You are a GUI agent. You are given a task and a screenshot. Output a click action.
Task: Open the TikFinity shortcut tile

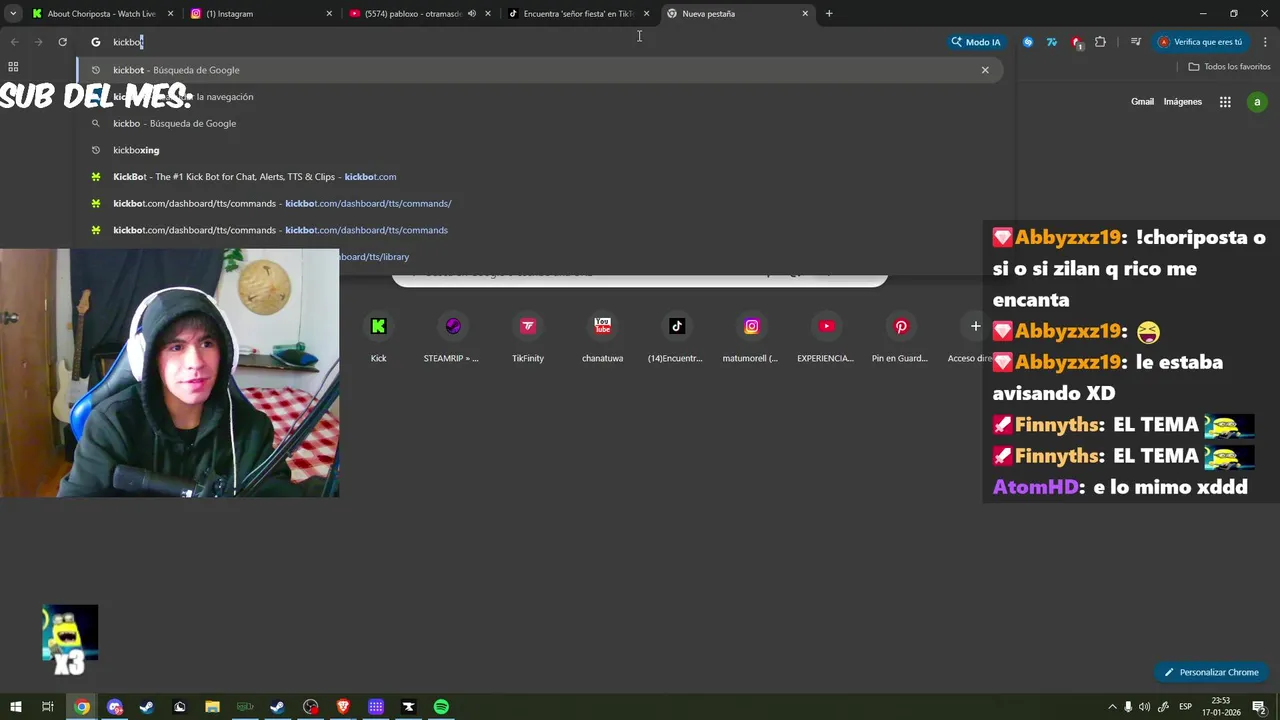[528, 337]
